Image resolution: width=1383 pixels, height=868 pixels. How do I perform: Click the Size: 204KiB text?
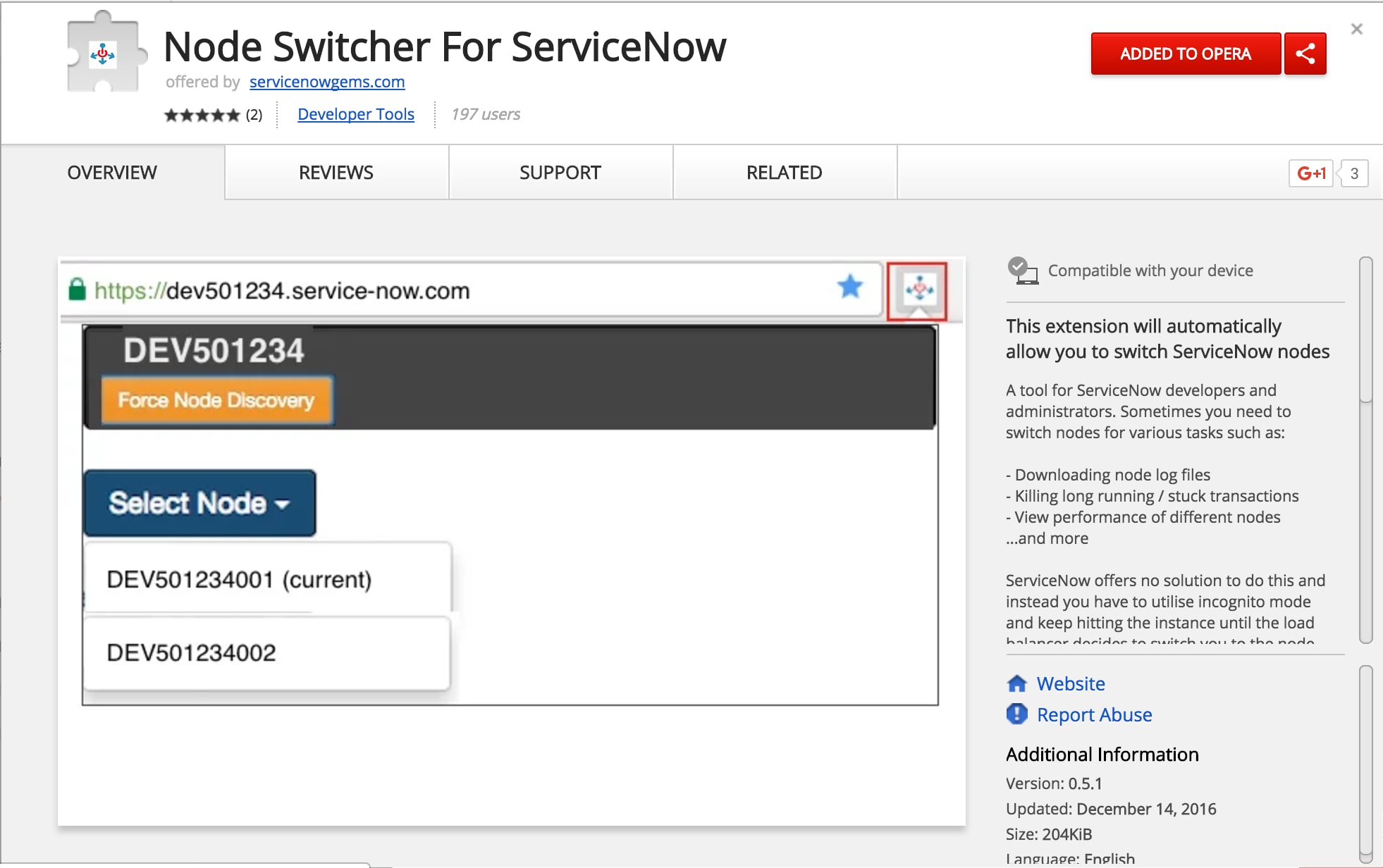(1049, 834)
